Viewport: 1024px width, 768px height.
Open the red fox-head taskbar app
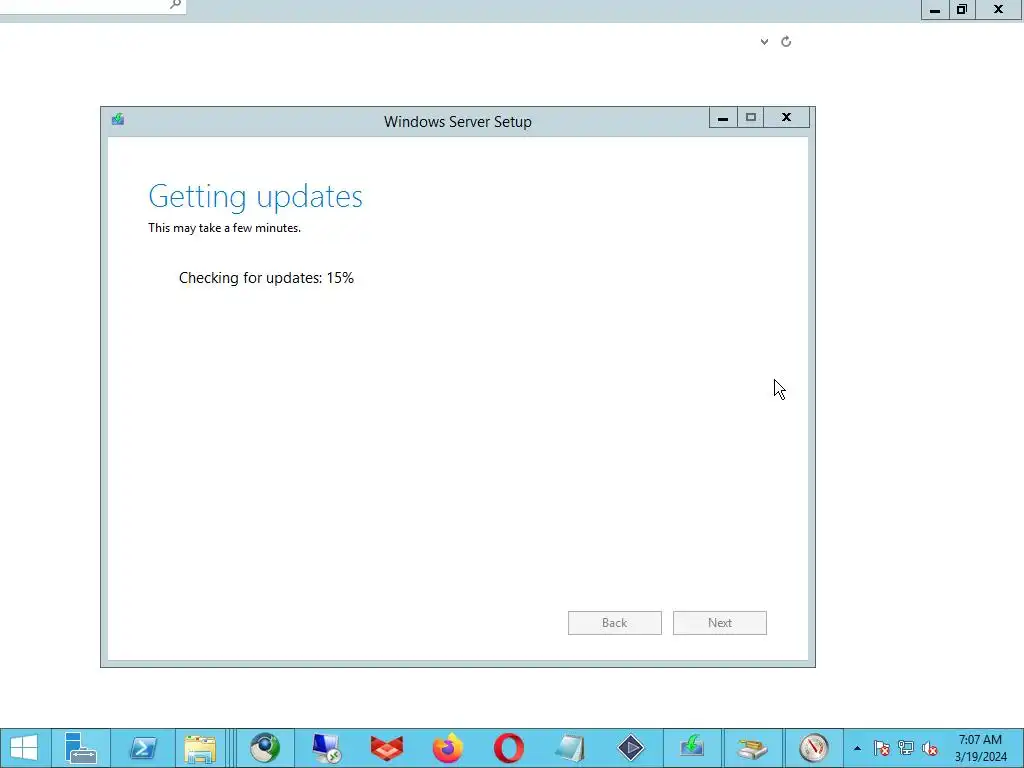pos(387,748)
